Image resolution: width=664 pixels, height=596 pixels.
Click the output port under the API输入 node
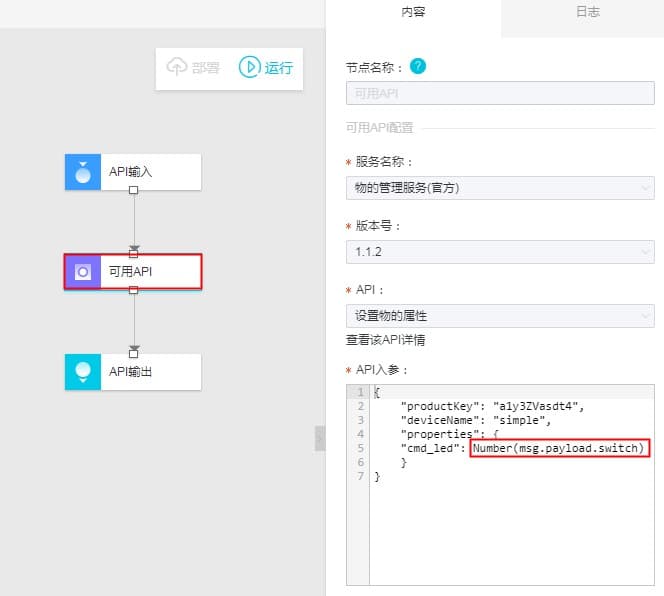click(x=133, y=190)
